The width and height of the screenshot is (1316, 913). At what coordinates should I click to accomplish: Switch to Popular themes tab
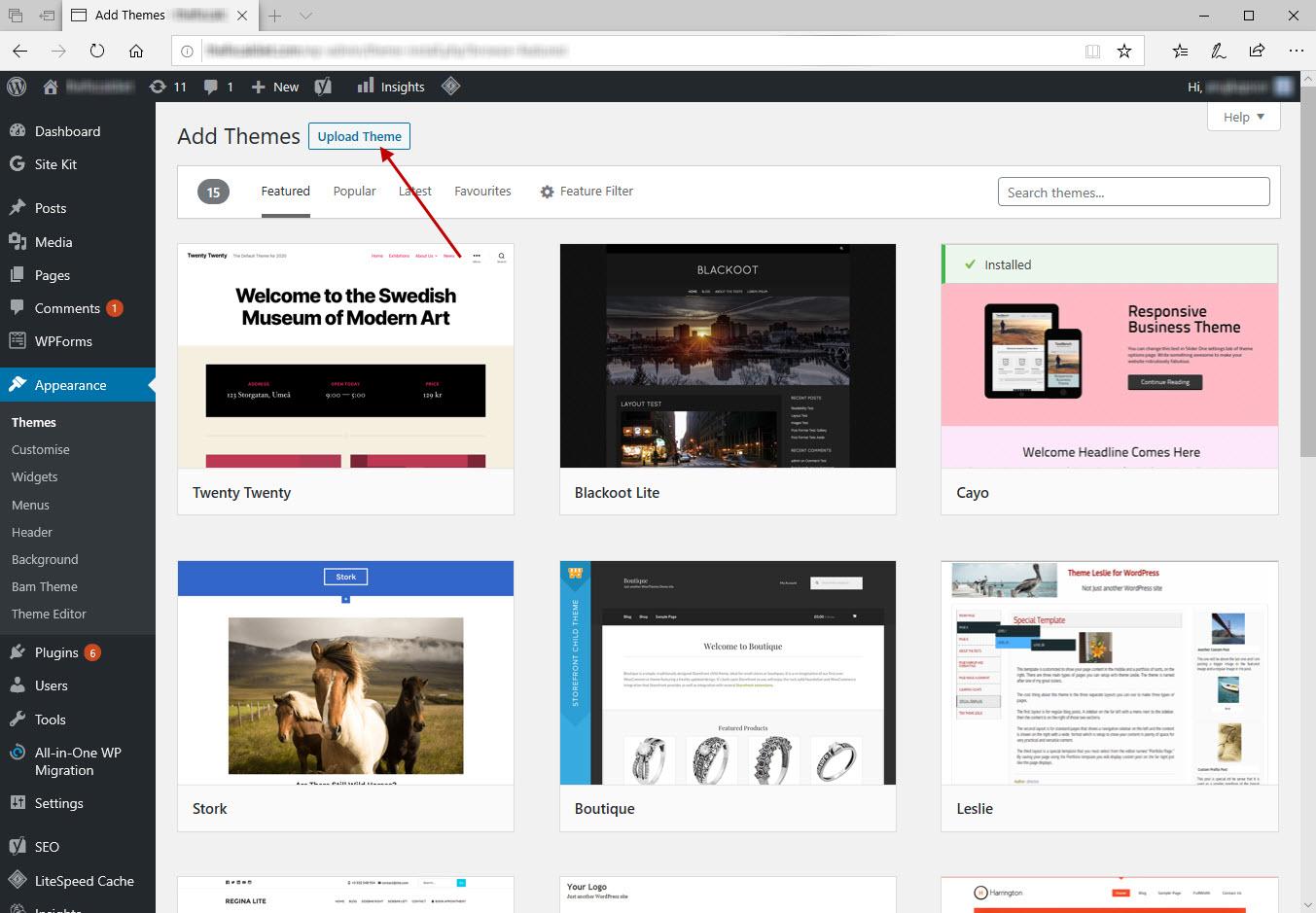pyautogui.click(x=354, y=192)
